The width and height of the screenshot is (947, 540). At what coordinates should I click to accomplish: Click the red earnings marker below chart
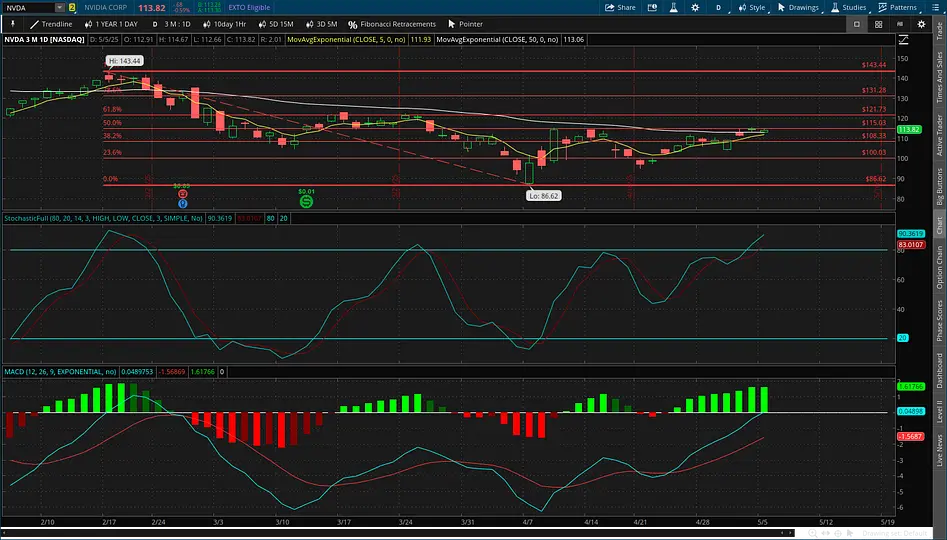point(182,194)
